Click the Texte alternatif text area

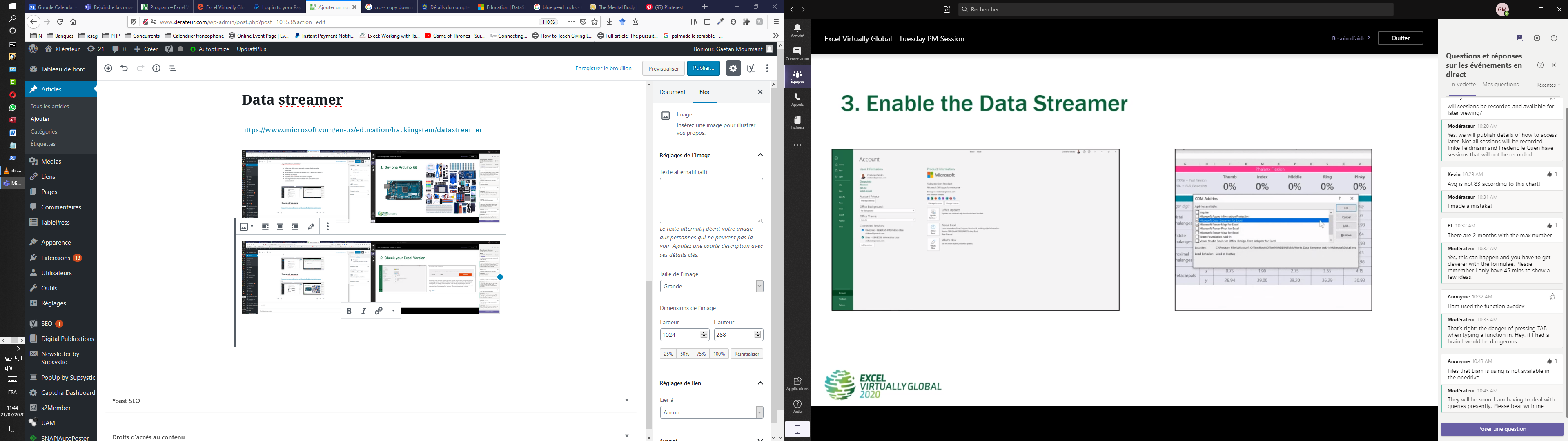tap(712, 200)
